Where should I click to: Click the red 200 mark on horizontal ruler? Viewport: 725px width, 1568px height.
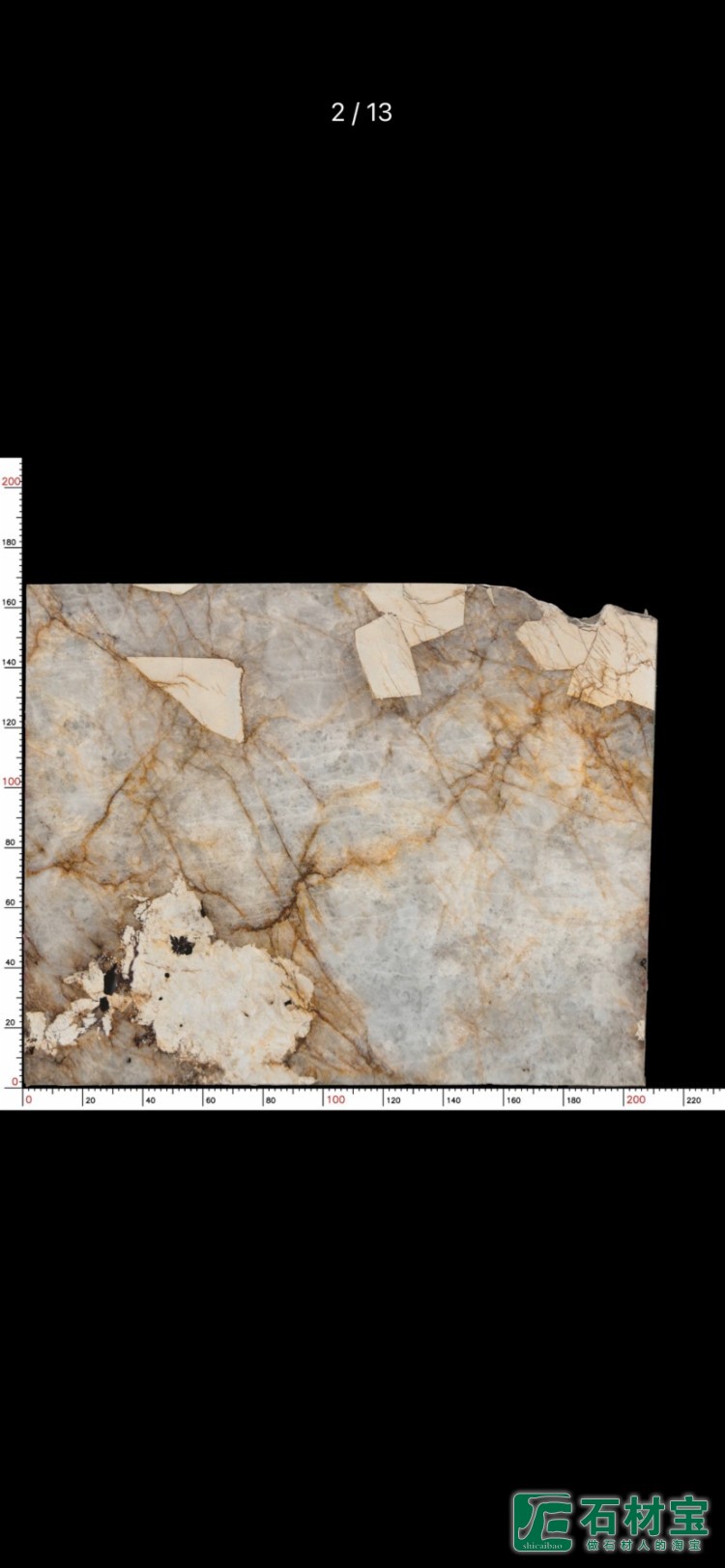coord(635,1099)
